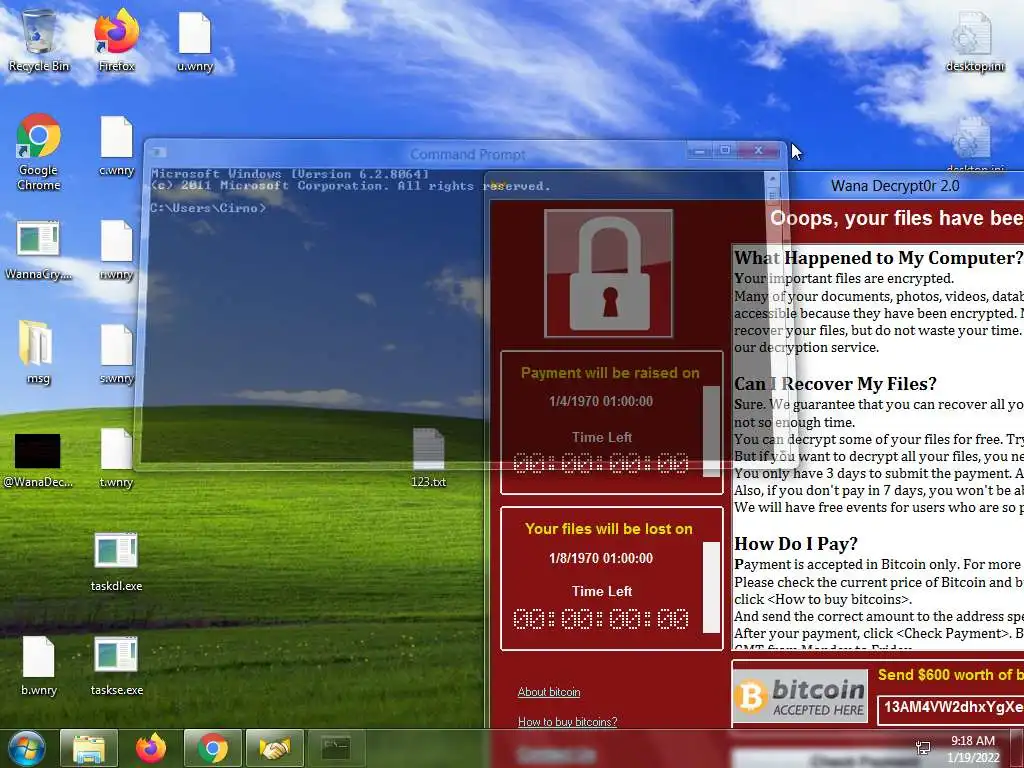Click the payment raise progress bar

click(x=711, y=431)
